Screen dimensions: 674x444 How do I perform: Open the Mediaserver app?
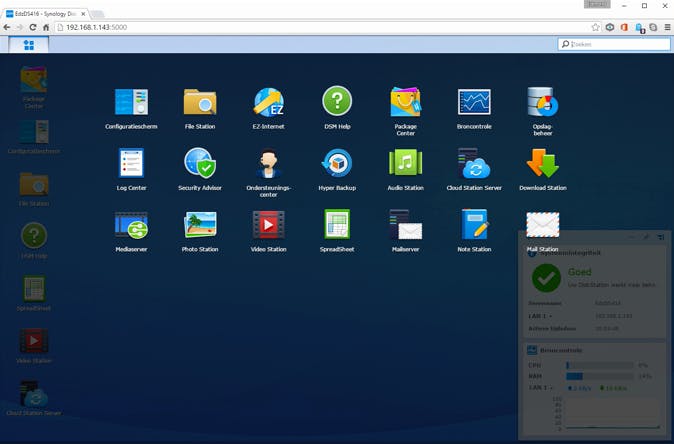(x=131, y=225)
